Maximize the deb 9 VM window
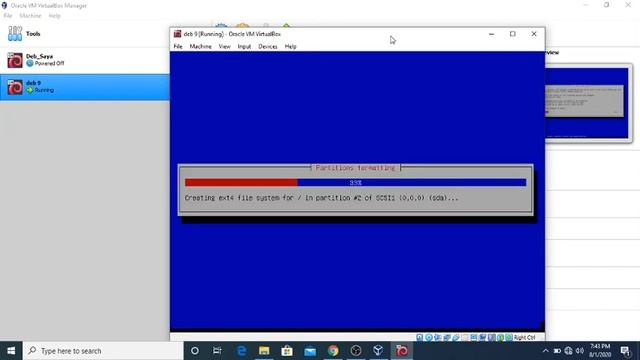640x360 pixels. pos(513,34)
